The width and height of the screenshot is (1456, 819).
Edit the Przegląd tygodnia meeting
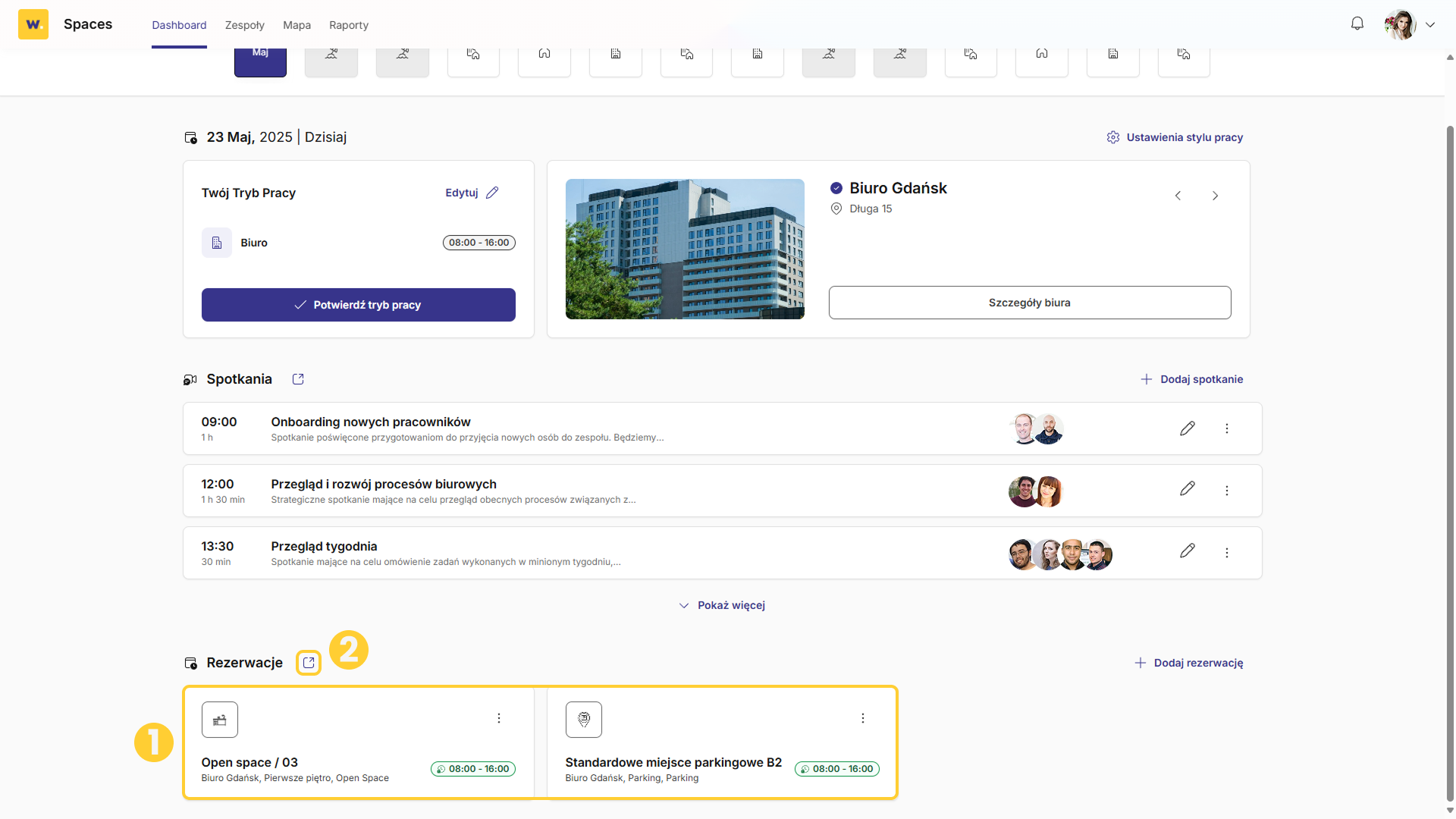tap(1188, 551)
